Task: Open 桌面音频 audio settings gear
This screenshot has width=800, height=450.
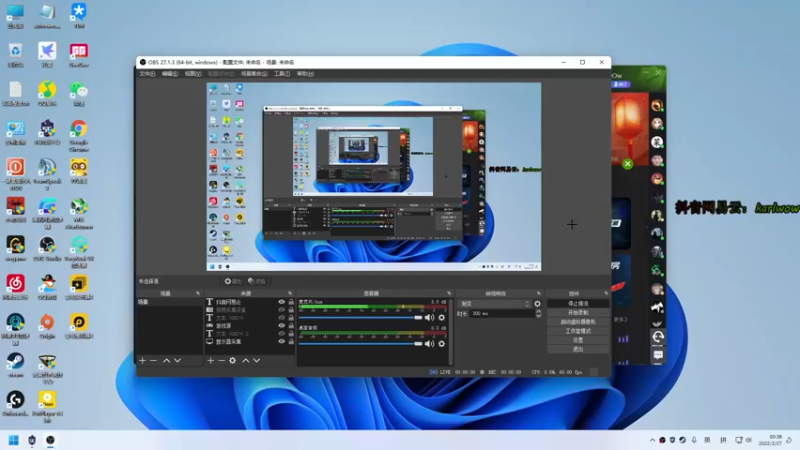Action: pyautogui.click(x=442, y=343)
